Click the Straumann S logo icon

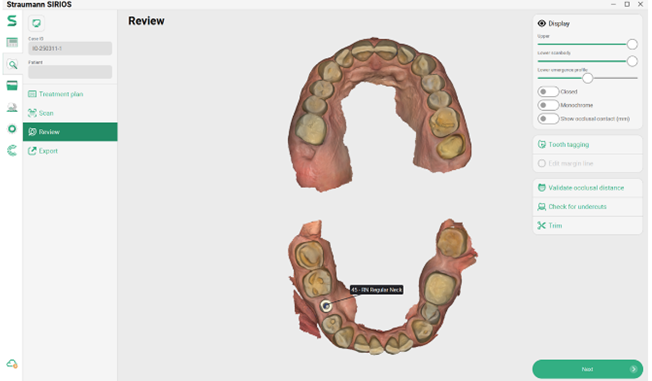click(x=12, y=20)
